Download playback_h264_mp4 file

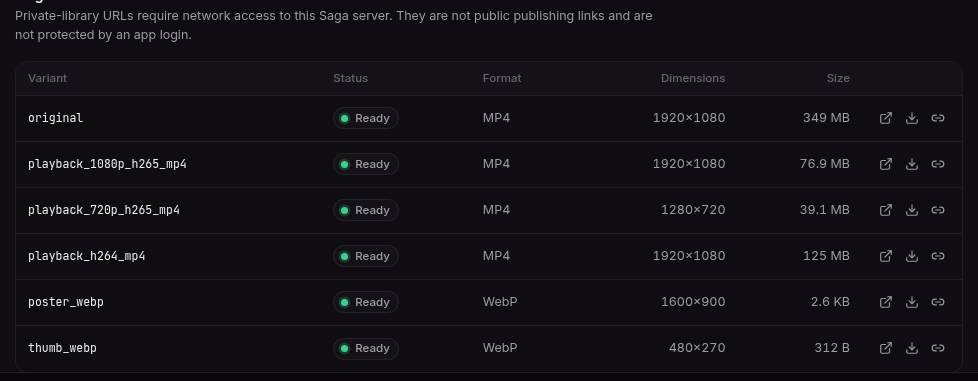pyautogui.click(x=912, y=256)
